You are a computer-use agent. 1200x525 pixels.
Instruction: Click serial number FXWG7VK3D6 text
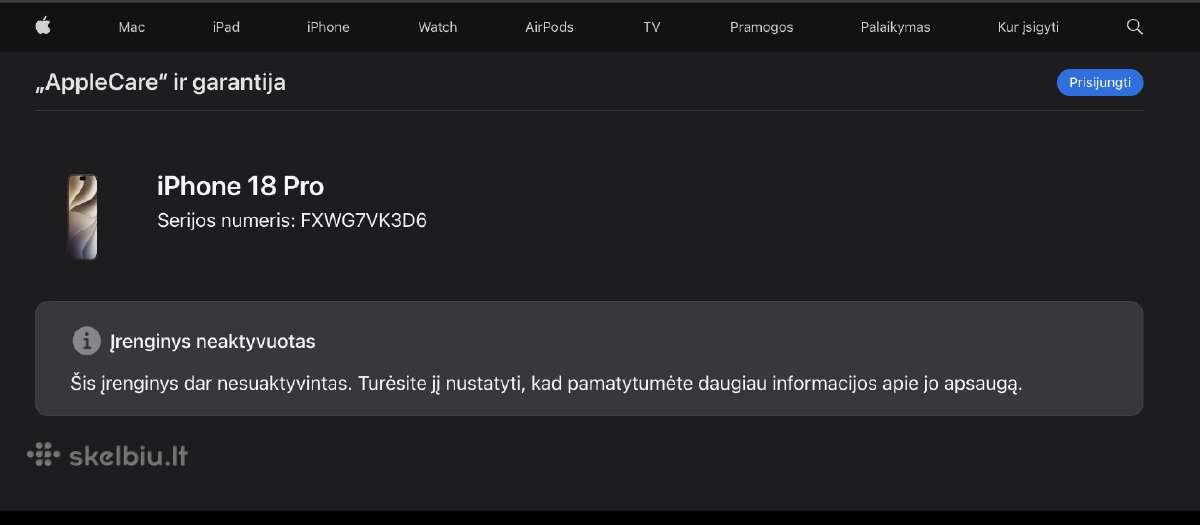(364, 221)
